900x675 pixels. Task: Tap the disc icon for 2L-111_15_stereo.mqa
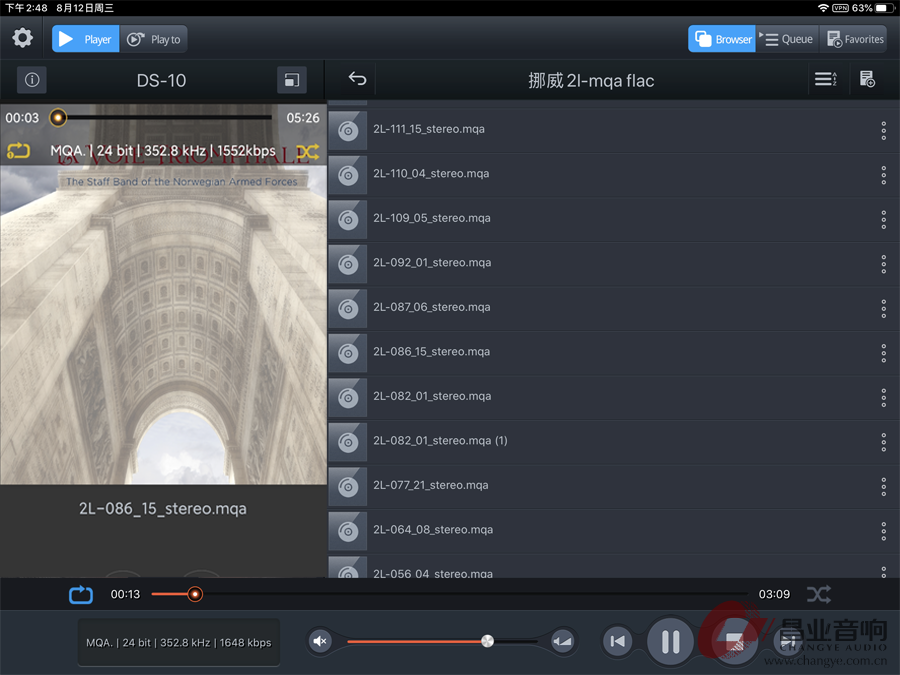pos(347,130)
